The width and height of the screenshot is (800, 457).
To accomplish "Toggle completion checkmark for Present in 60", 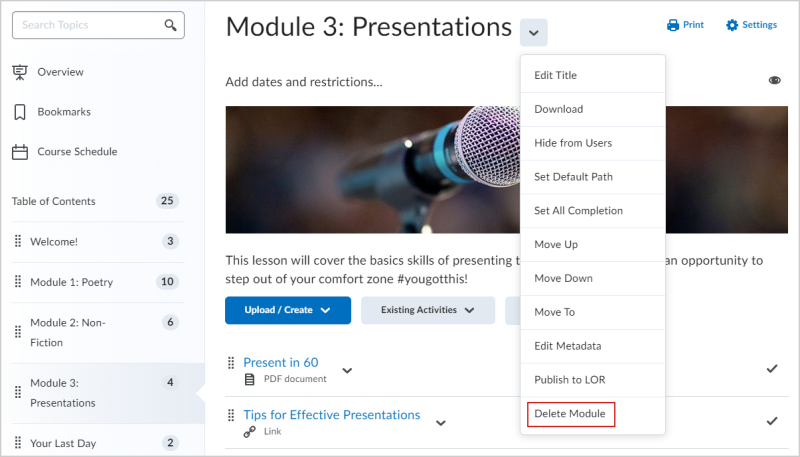I will pos(772,369).
